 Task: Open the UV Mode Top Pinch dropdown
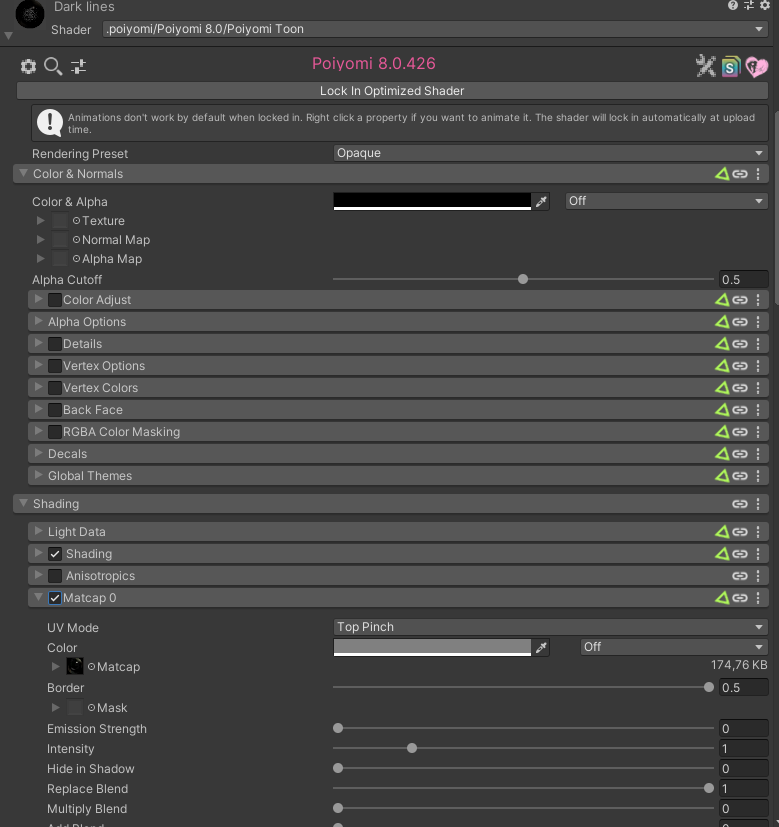click(550, 627)
